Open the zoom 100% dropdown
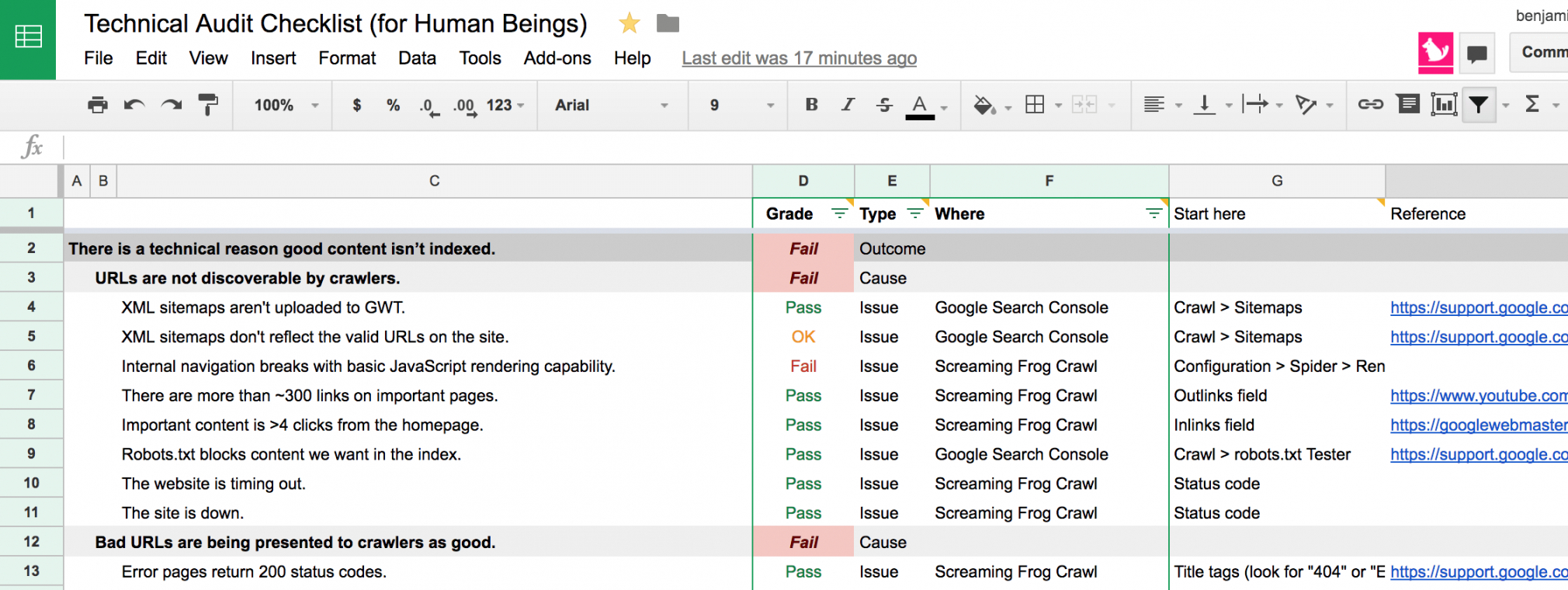The image size is (1568, 590). [286, 105]
